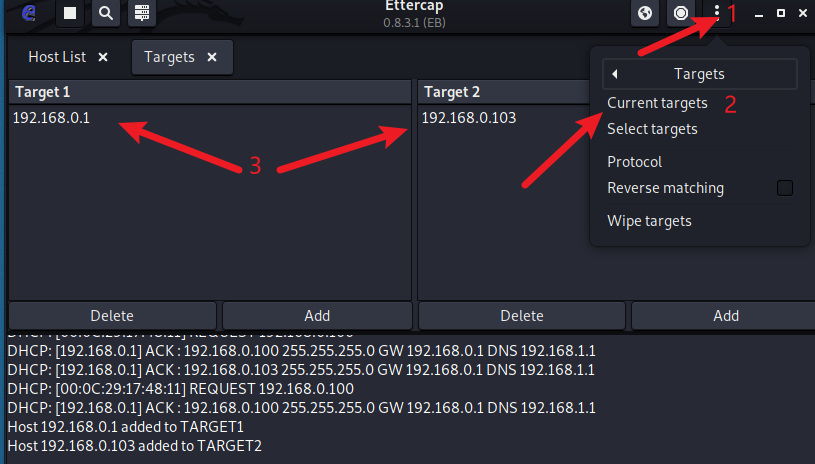Image resolution: width=815 pixels, height=464 pixels.
Task: Go back using Targets submenu header arrow
Action: (615, 74)
